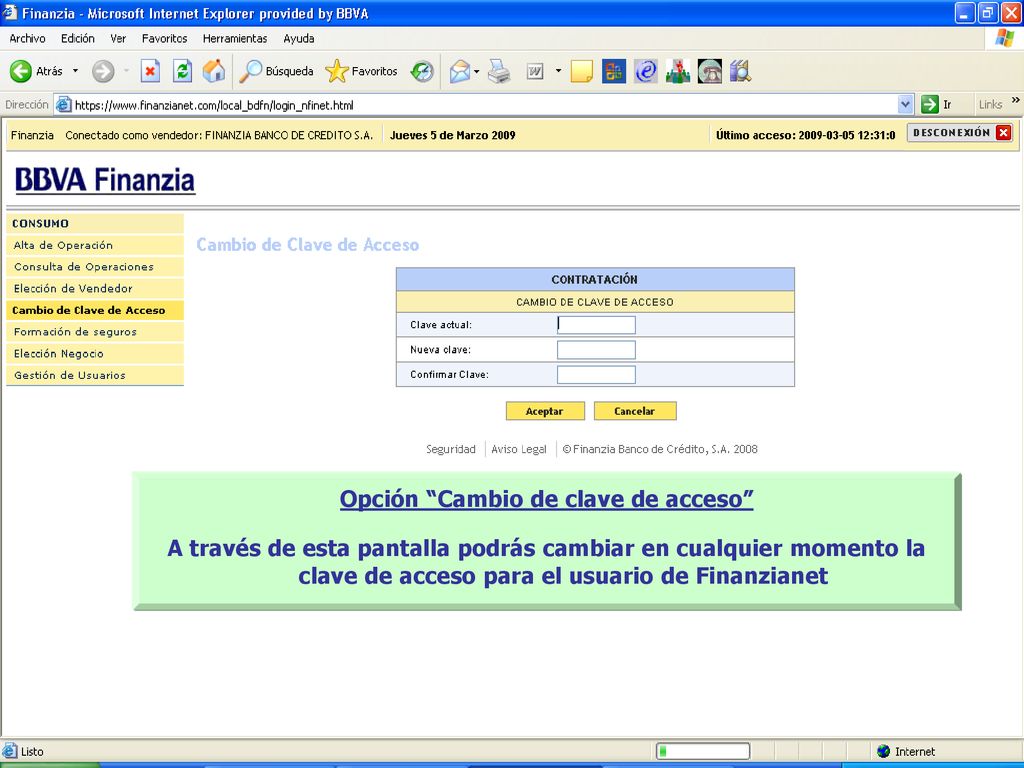Focus the Clave actual field
1024x768 pixels.
point(596,325)
